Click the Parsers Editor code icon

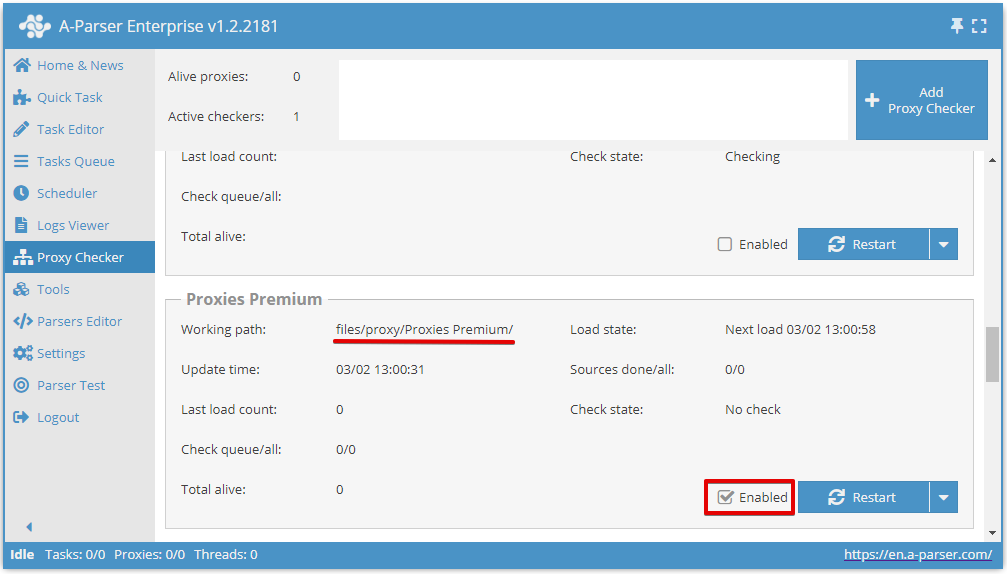click(x=21, y=321)
